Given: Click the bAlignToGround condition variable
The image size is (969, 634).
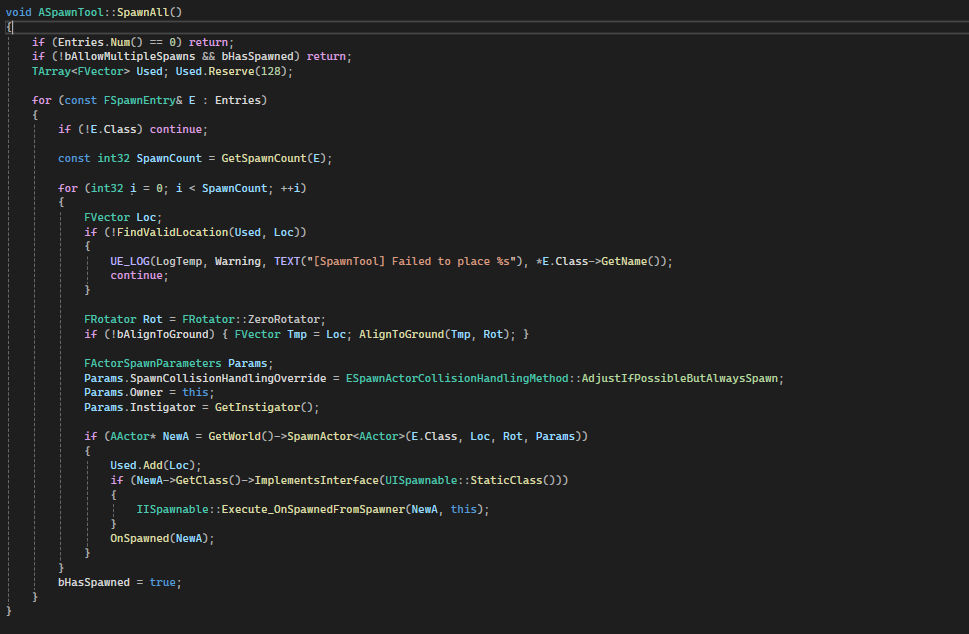Looking at the screenshot, I should (x=163, y=334).
